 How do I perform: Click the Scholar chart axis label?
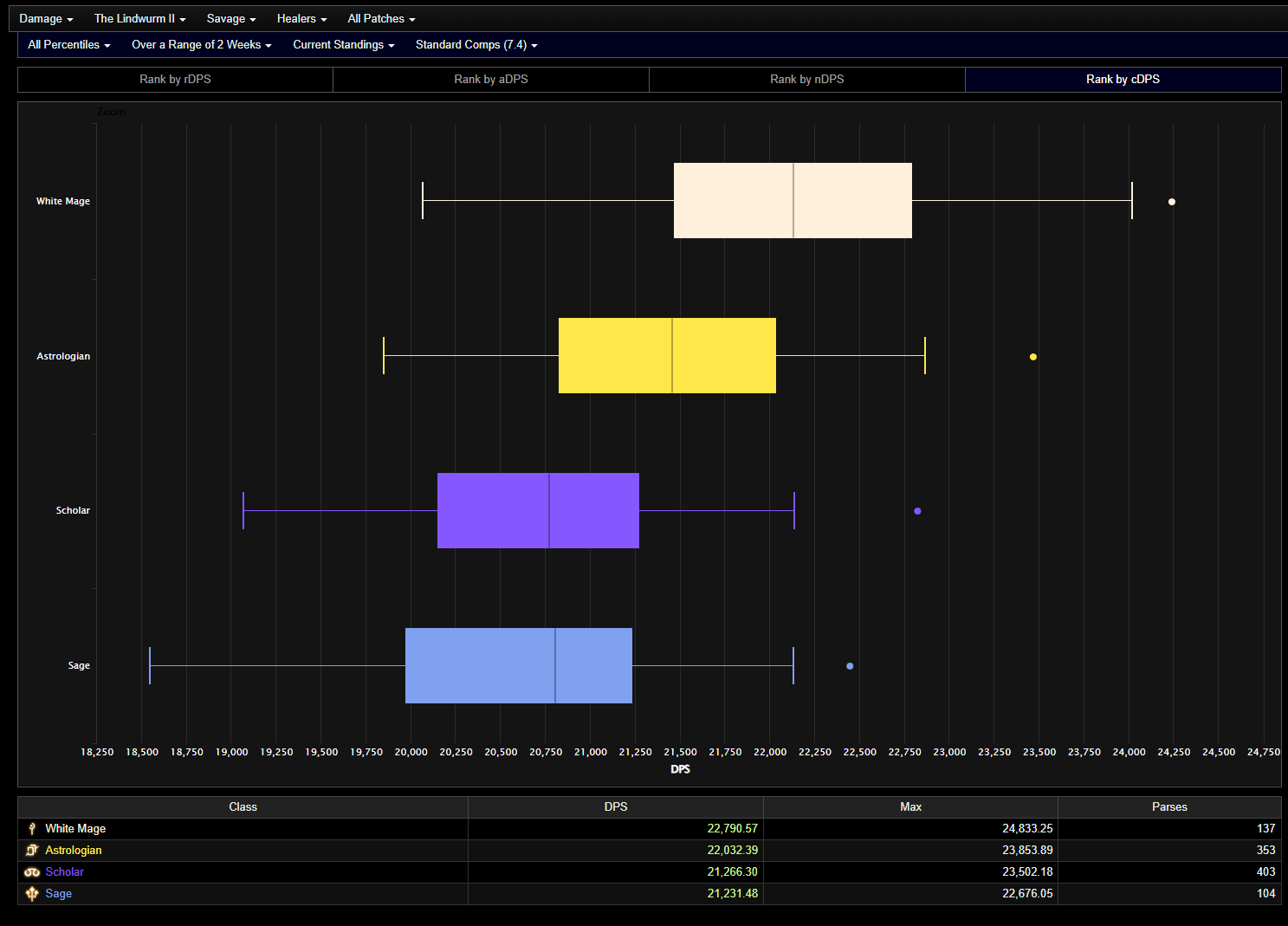click(x=73, y=511)
